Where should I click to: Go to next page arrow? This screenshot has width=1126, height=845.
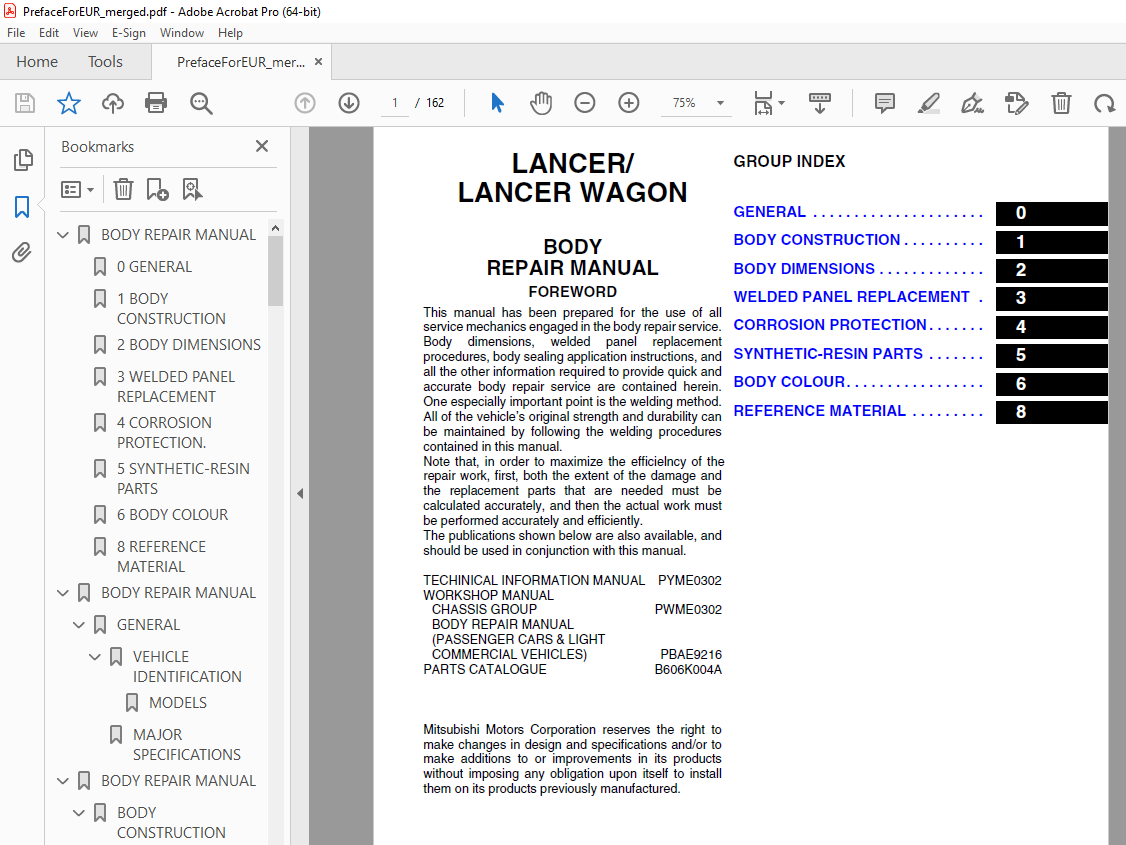pos(349,103)
